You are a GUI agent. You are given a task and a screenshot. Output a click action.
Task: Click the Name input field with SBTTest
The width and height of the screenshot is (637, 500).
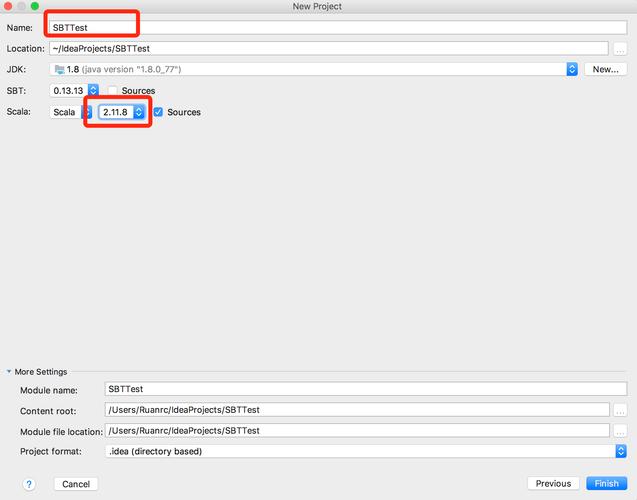(338, 28)
